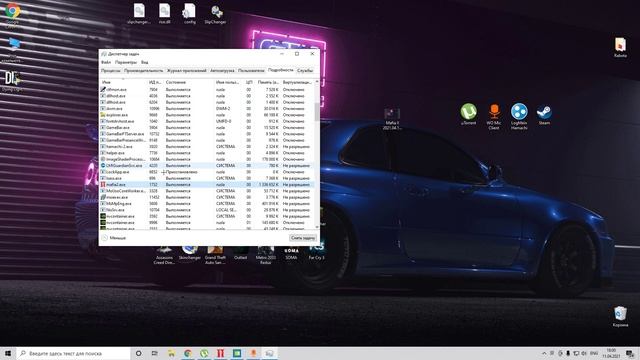Open the Rabota folder on desktop
This screenshot has width=640, height=360.
[620, 47]
